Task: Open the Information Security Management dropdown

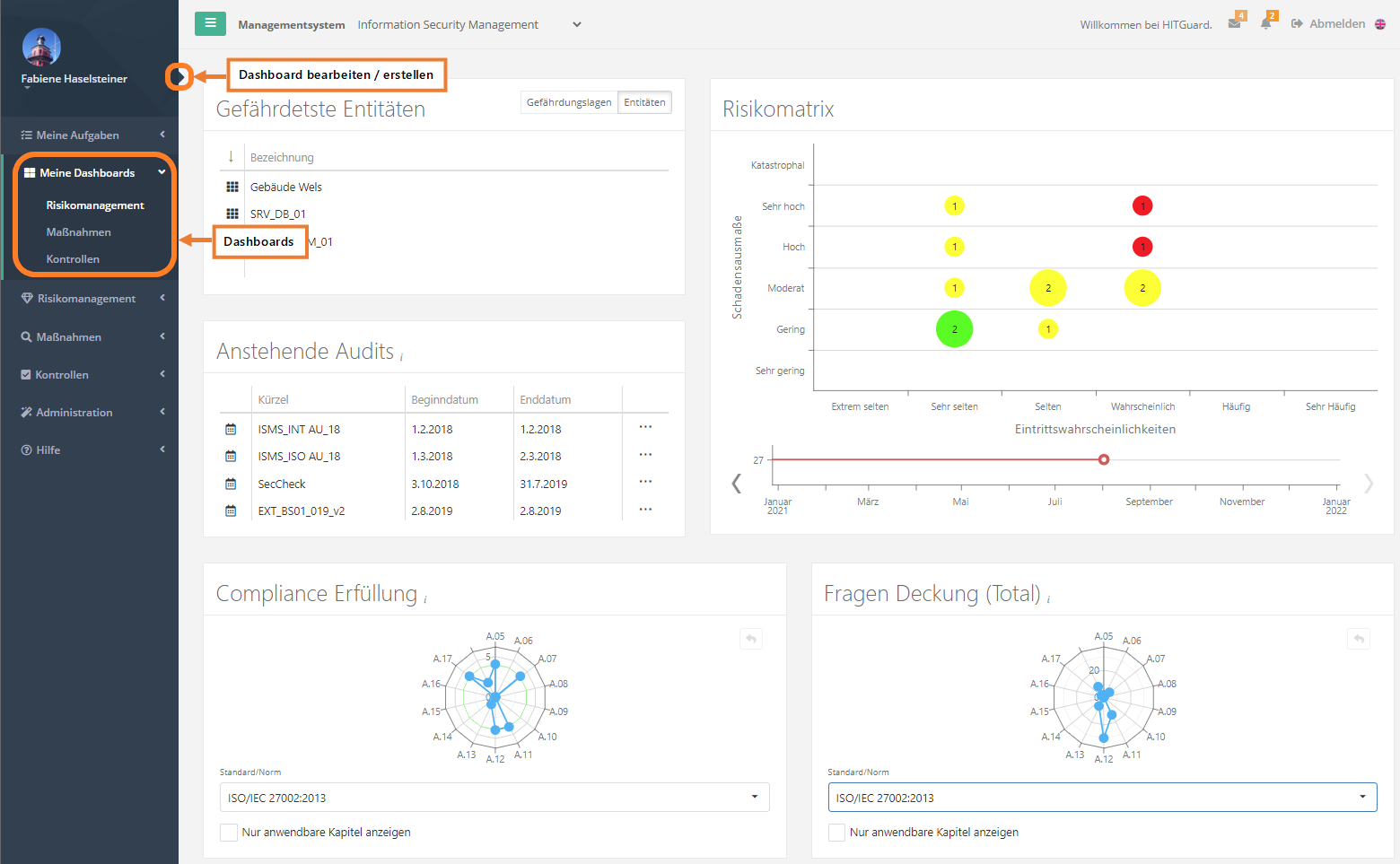Action: pos(468,25)
